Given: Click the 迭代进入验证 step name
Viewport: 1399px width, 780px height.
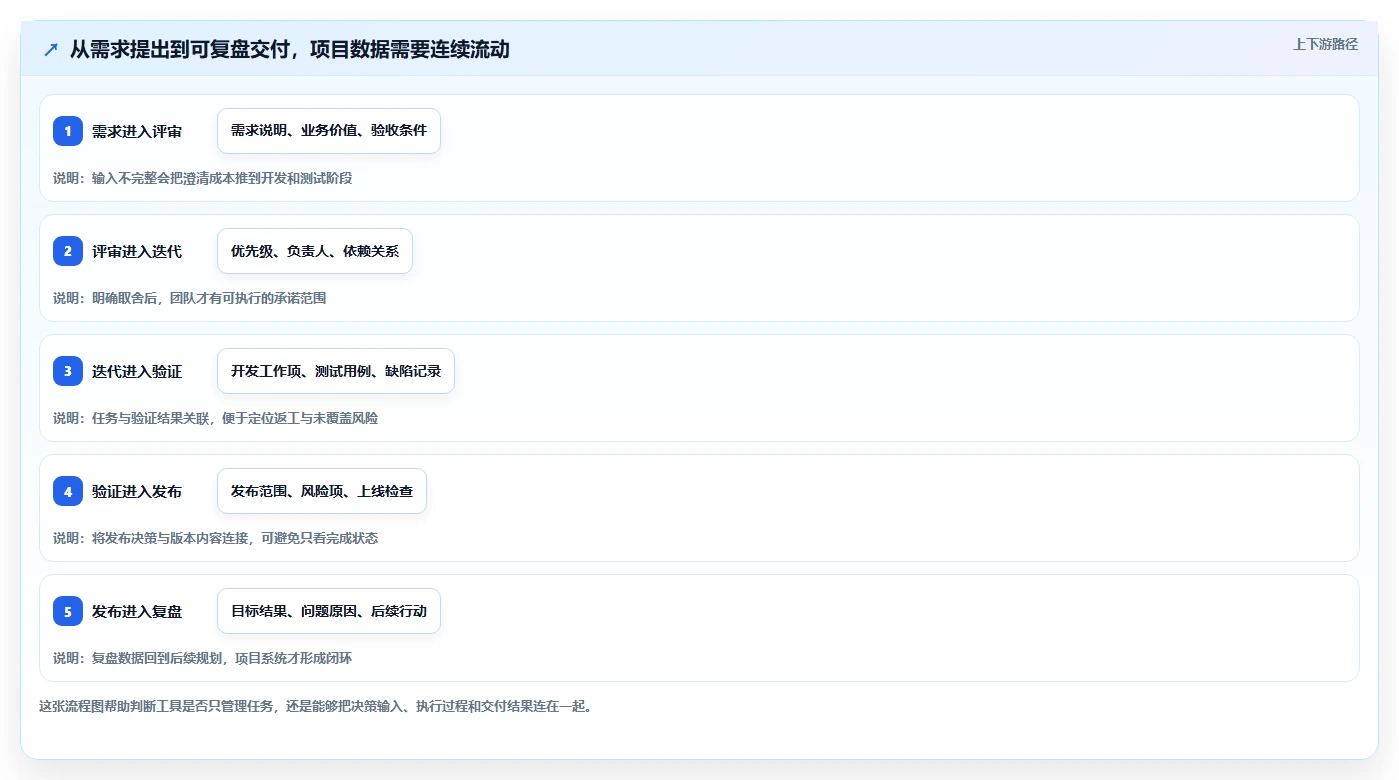Looking at the screenshot, I should point(137,371).
